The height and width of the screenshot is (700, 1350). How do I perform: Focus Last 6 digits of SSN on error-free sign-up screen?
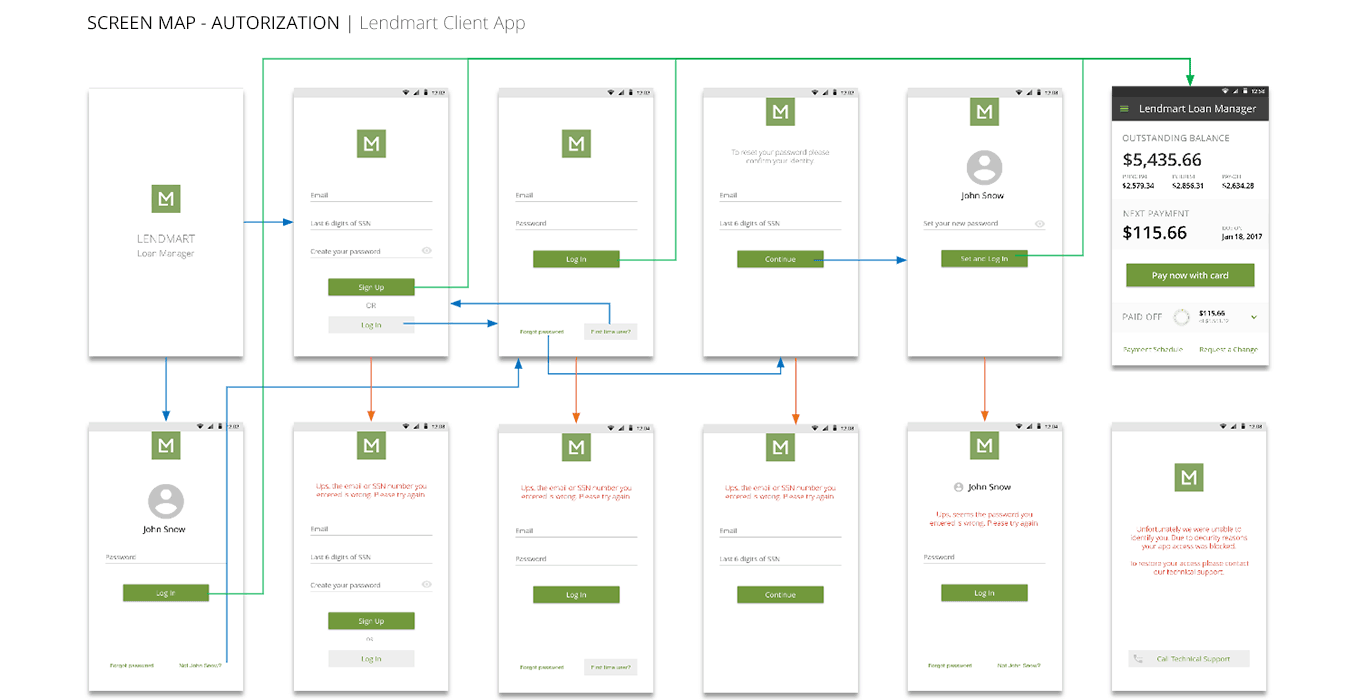371,224
